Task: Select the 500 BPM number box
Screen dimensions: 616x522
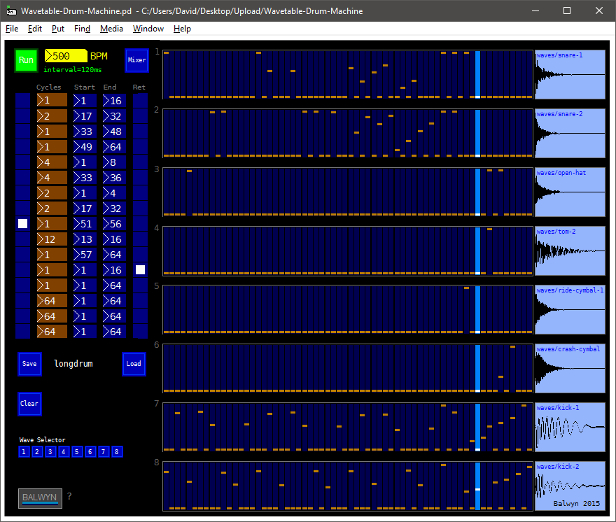Action: click(66, 56)
